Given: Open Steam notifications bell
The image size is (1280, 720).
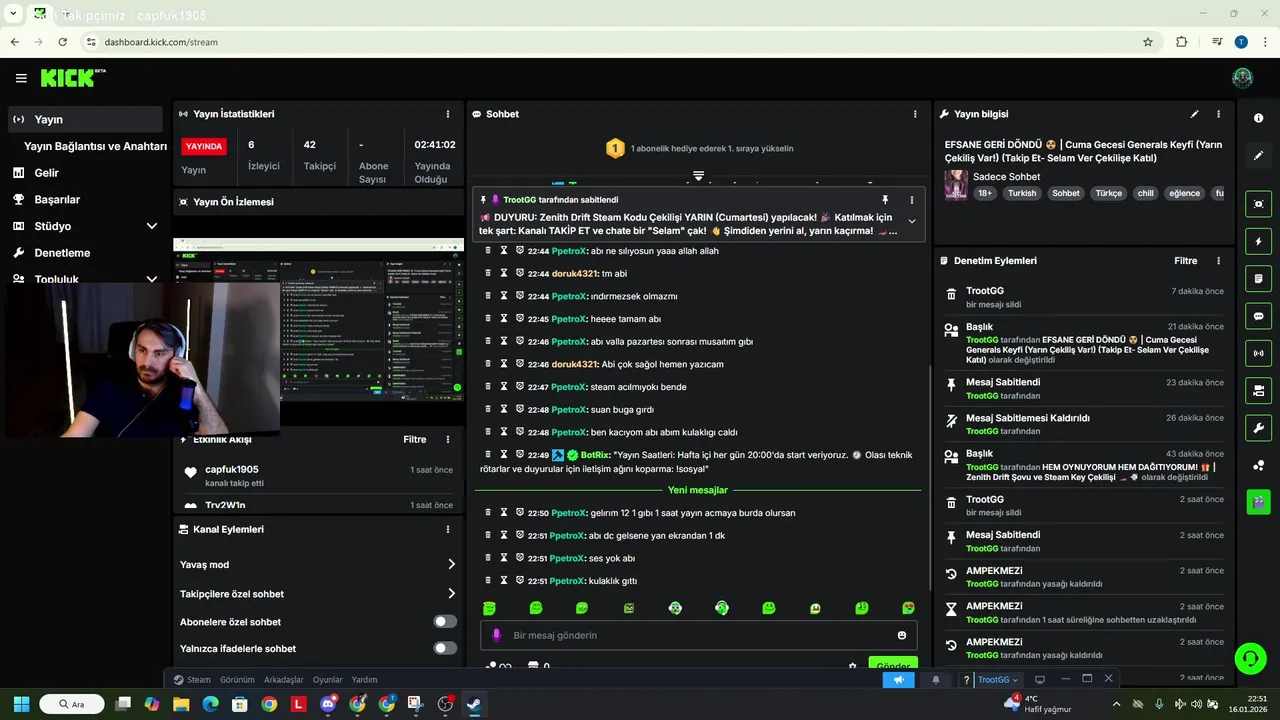Looking at the screenshot, I should click(936, 679).
